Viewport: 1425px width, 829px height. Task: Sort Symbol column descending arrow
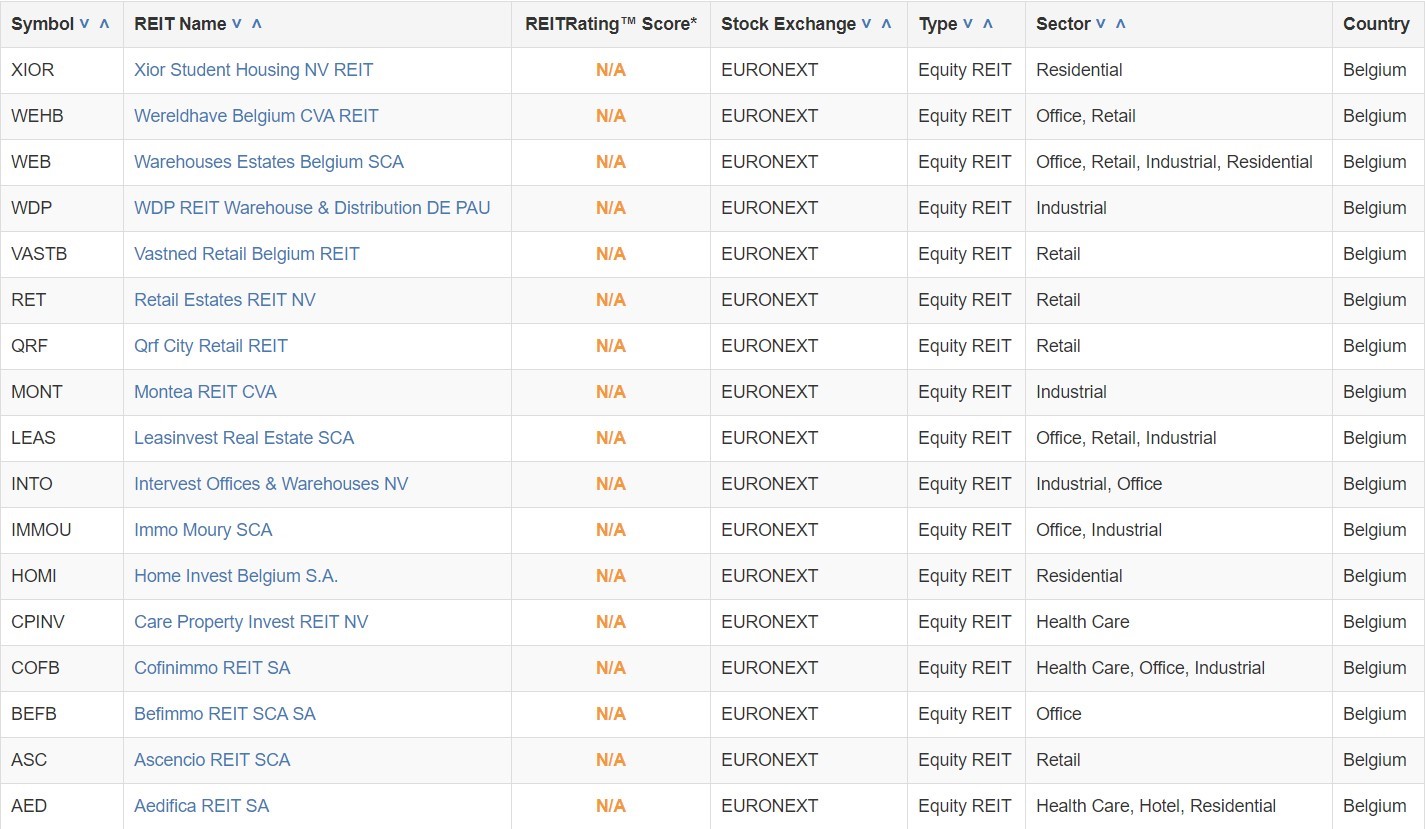click(x=84, y=24)
